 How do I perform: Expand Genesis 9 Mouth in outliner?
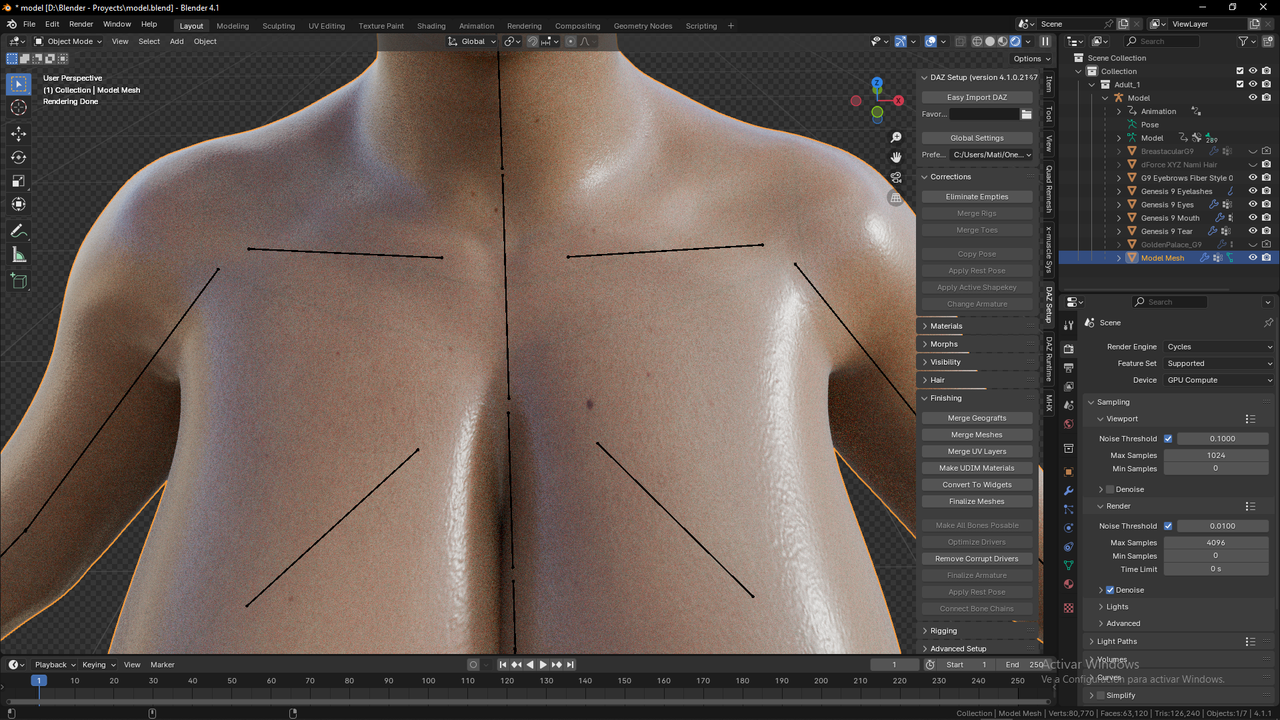click(x=1119, y=218)
